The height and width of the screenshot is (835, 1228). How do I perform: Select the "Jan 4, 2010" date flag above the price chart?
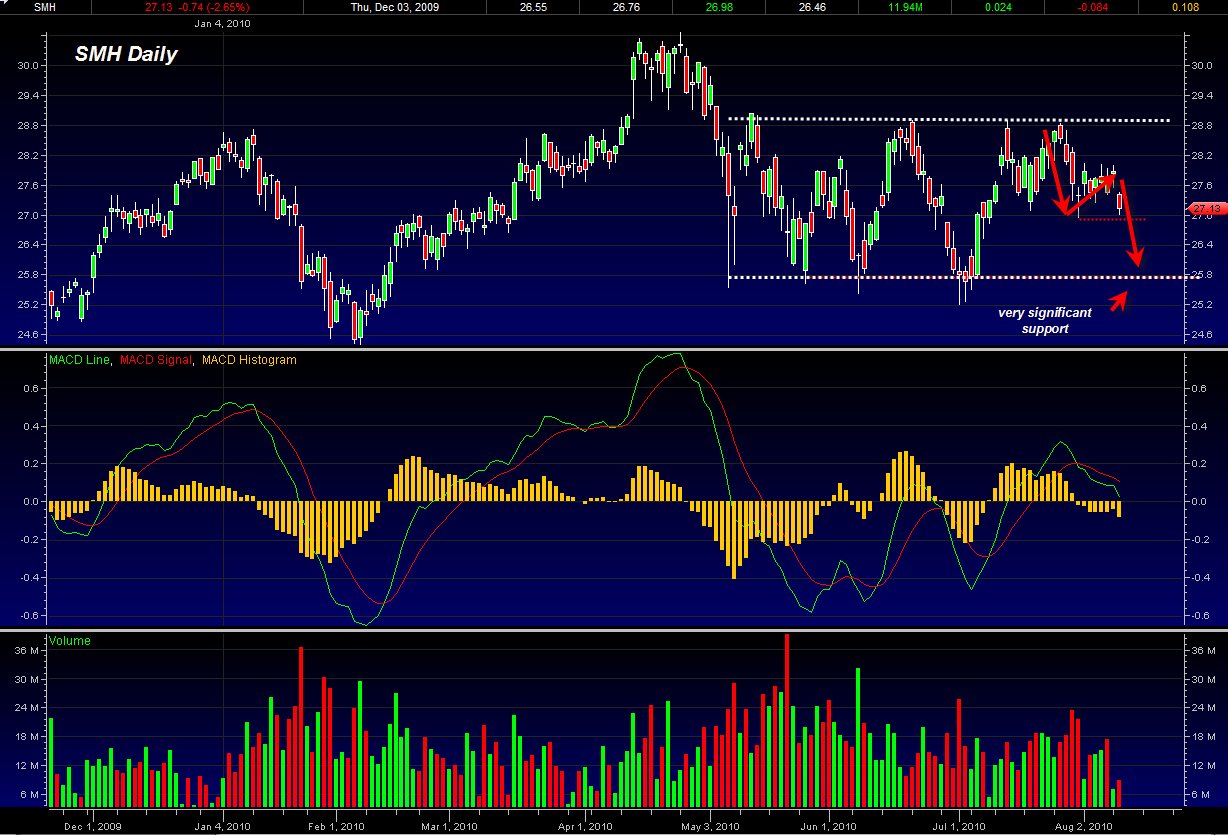[221, 22]
